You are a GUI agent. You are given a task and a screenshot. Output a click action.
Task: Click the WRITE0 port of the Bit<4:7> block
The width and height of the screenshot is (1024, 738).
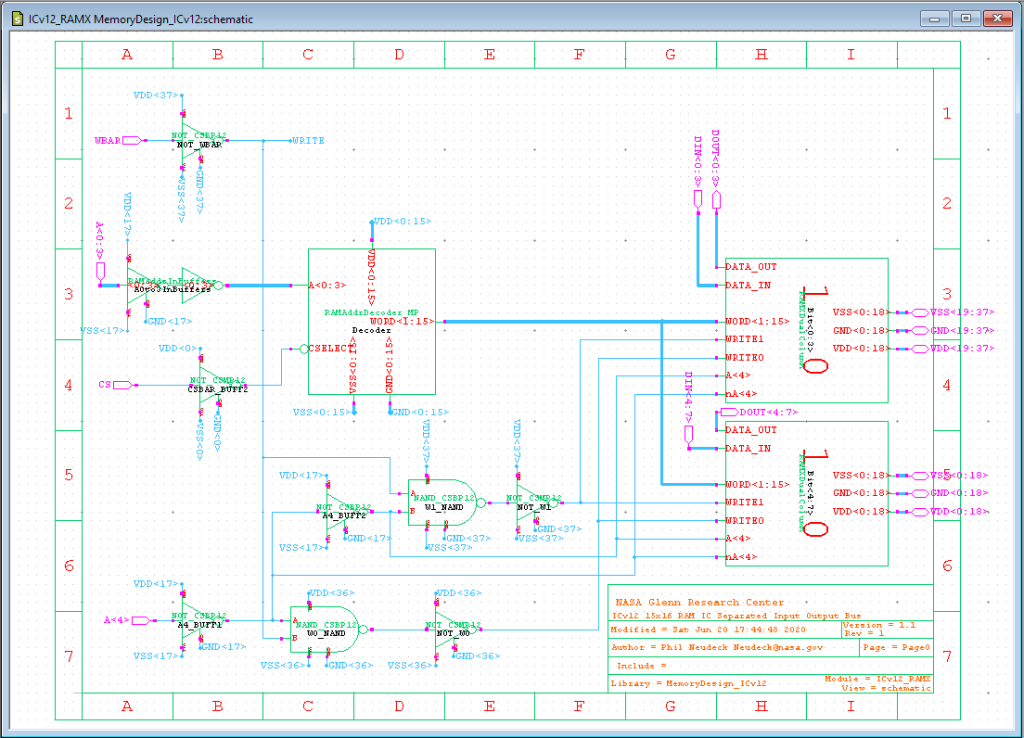tap(744, 521)
